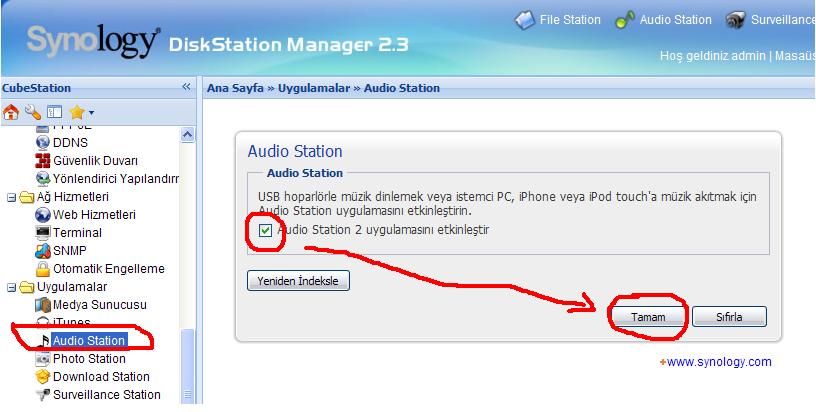Click the favorites star icon
The height and width of the screenshot is (412, 816).
[77, 112]
